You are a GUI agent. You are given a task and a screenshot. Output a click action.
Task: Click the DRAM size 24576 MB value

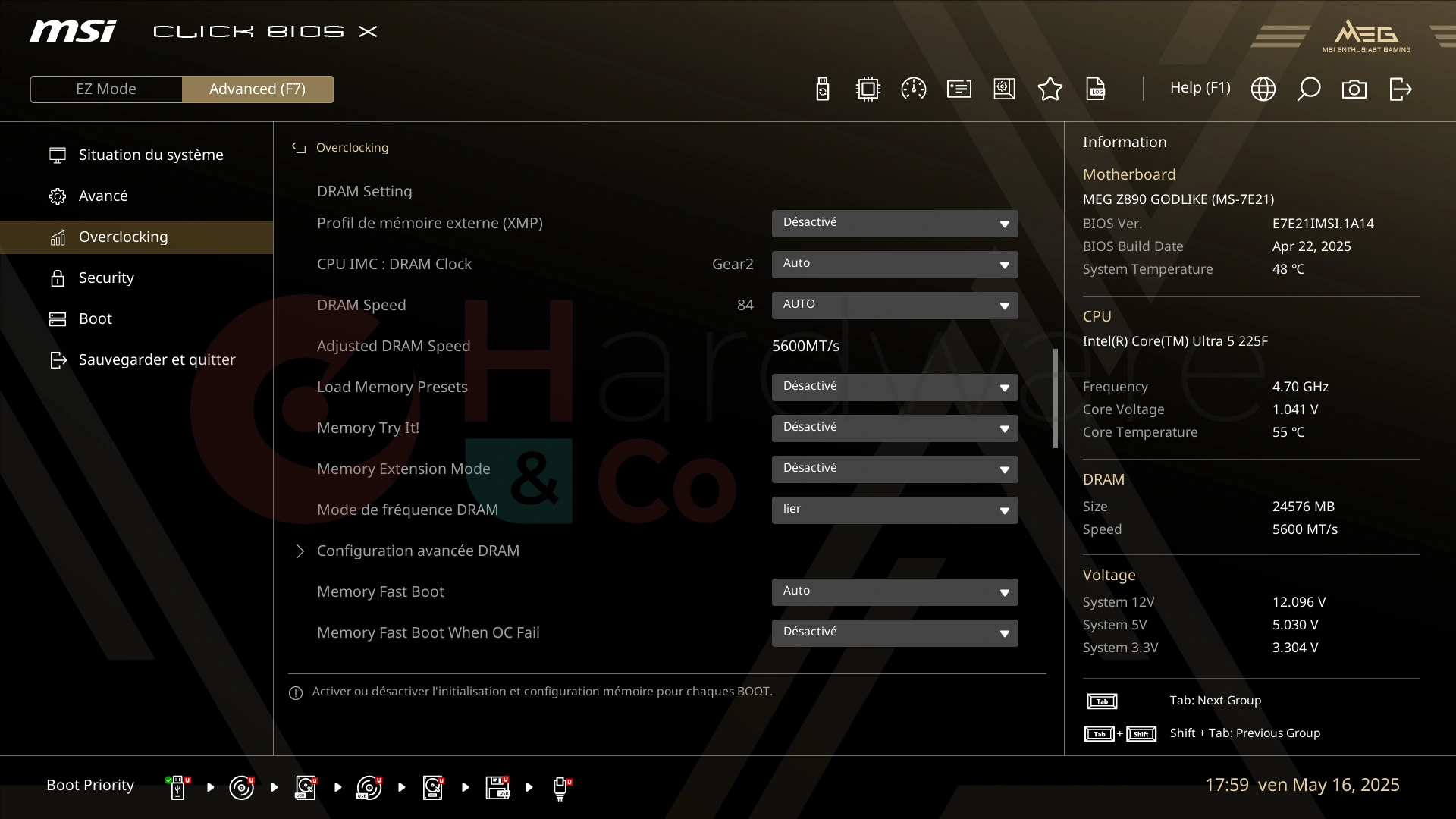[1303, 507]
